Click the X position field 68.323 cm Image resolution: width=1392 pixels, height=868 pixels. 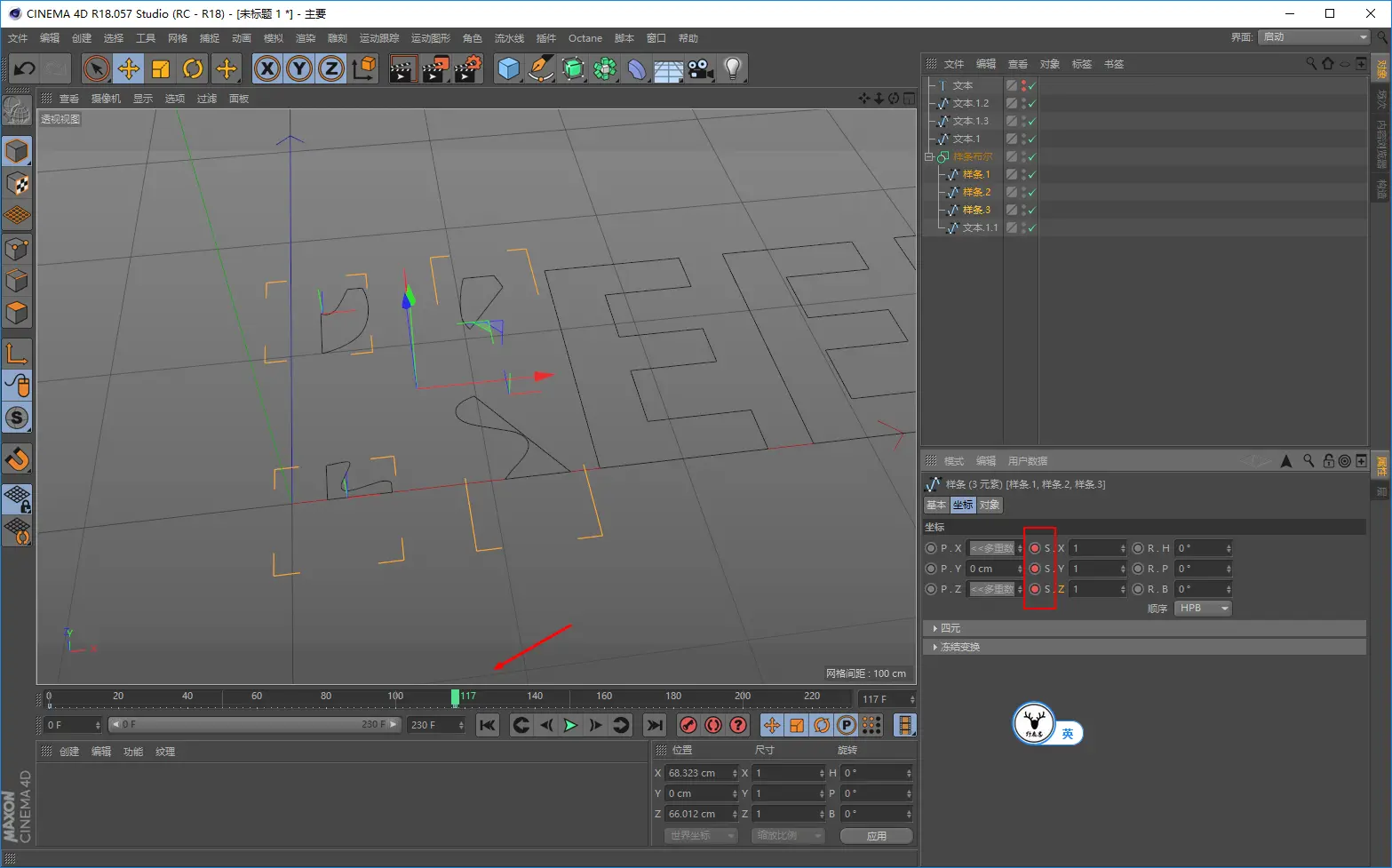[x=702, y=773]
